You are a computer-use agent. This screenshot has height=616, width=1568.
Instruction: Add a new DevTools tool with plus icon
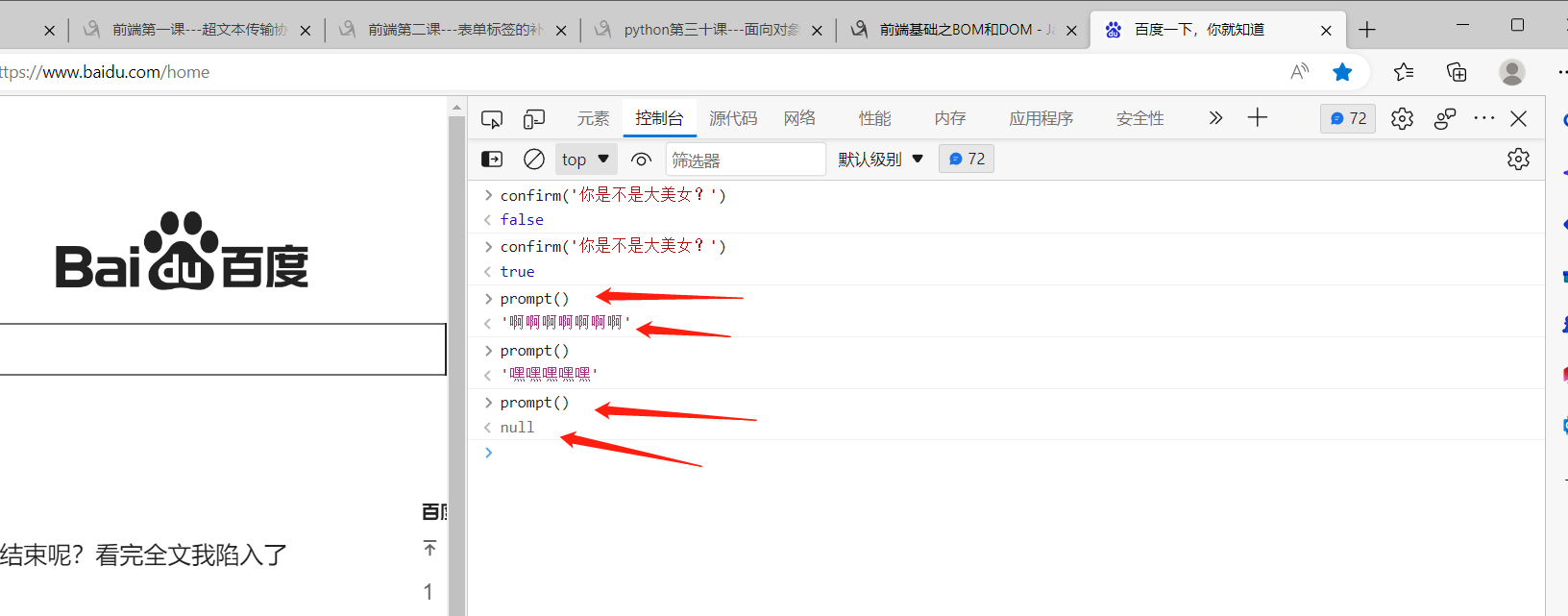coord(1258,118)
